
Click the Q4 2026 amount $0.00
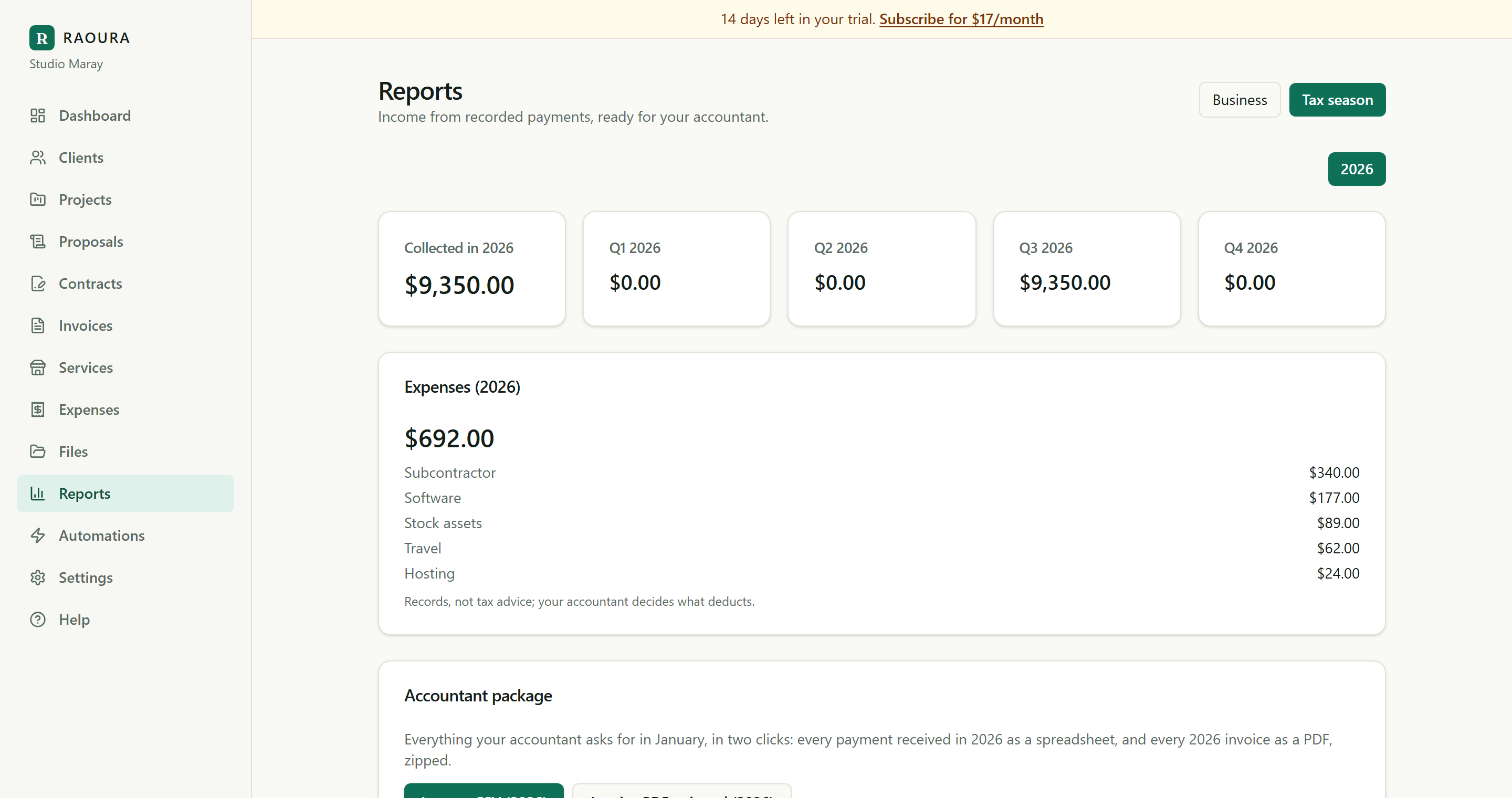[x=1249, y=283]
